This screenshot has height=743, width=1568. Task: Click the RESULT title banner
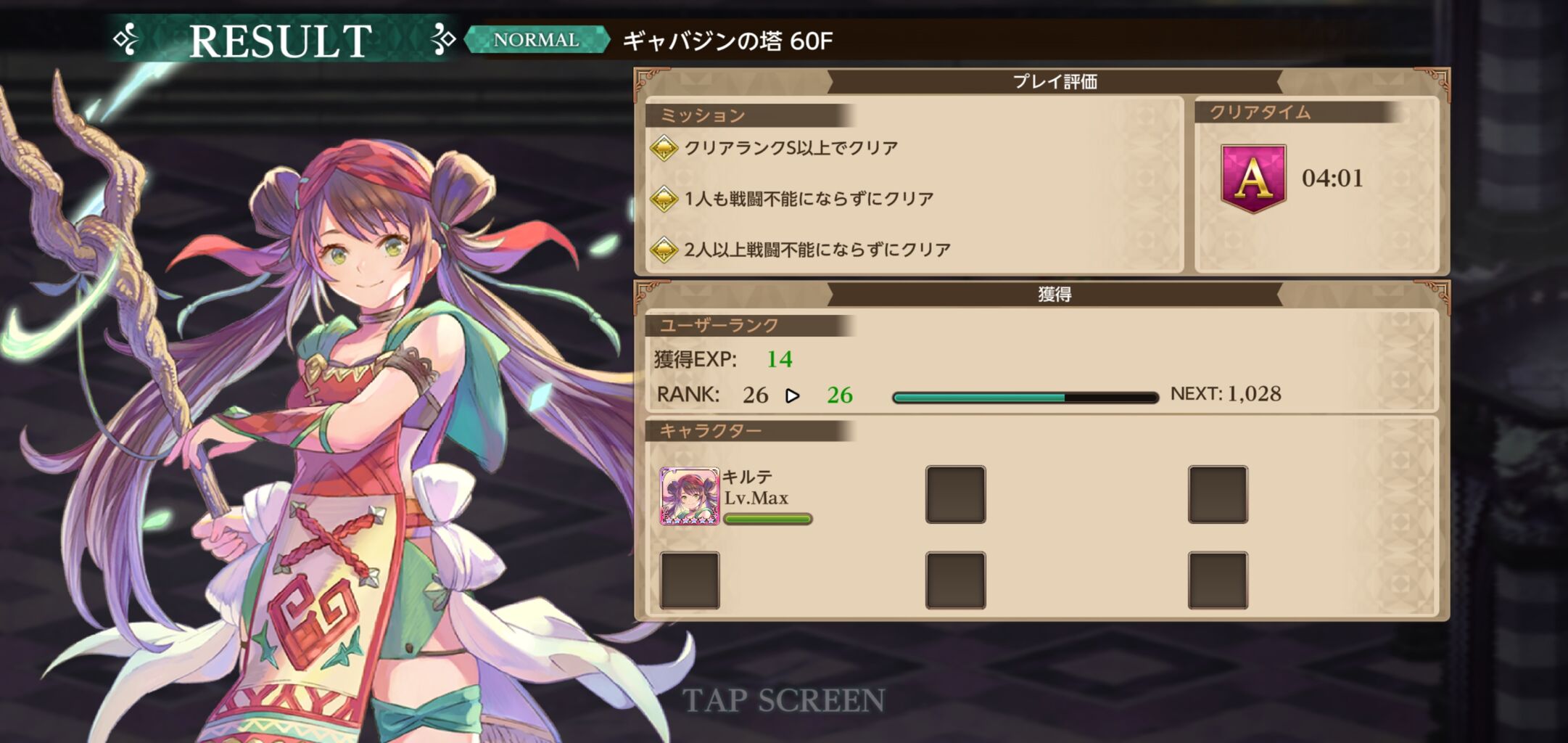click(x=281, y=41)
